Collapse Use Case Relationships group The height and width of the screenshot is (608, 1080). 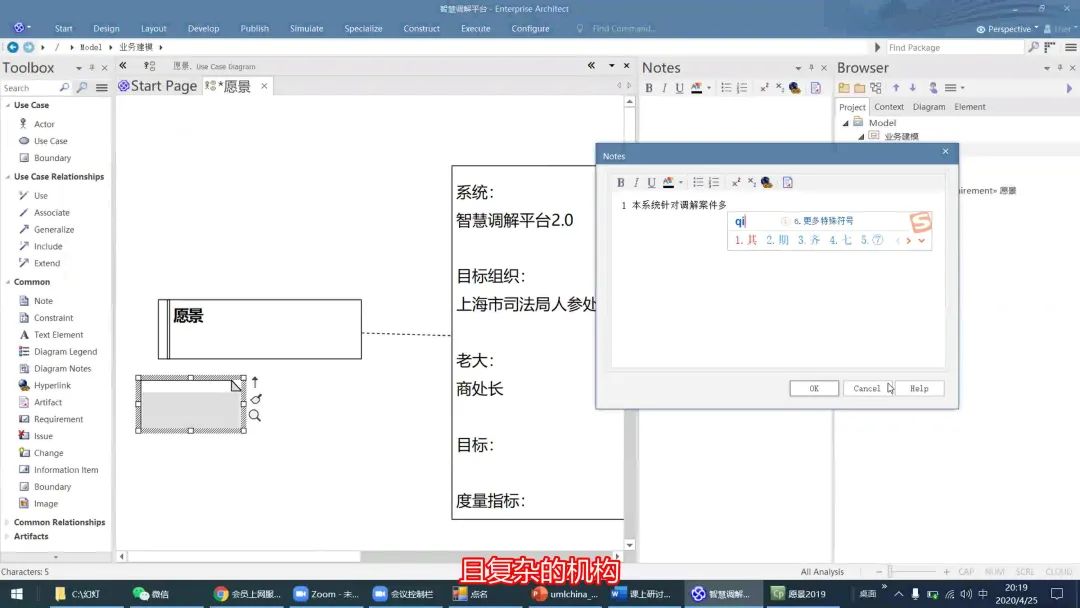(x=8, y=177)
